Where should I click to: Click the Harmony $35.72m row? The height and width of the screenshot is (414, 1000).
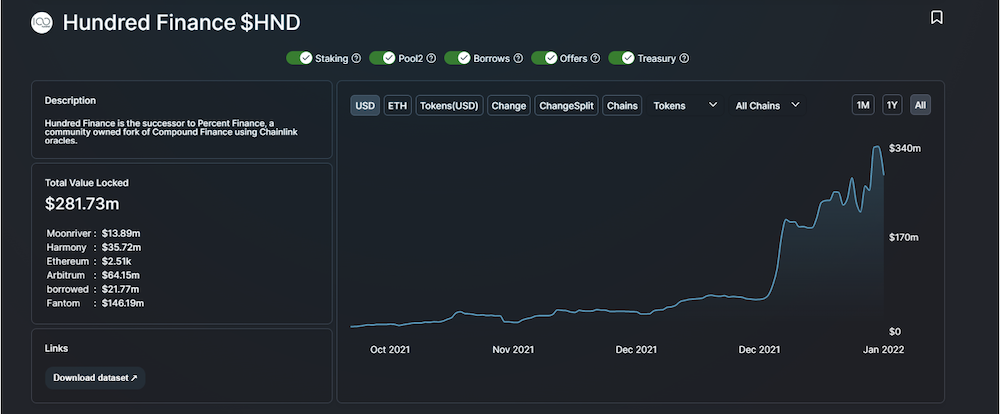click(94, 247)
